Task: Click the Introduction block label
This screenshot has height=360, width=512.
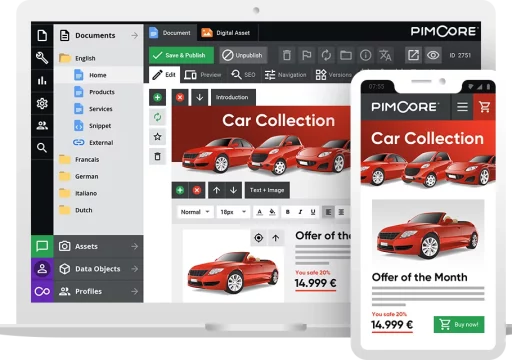Action: point(233,97)
